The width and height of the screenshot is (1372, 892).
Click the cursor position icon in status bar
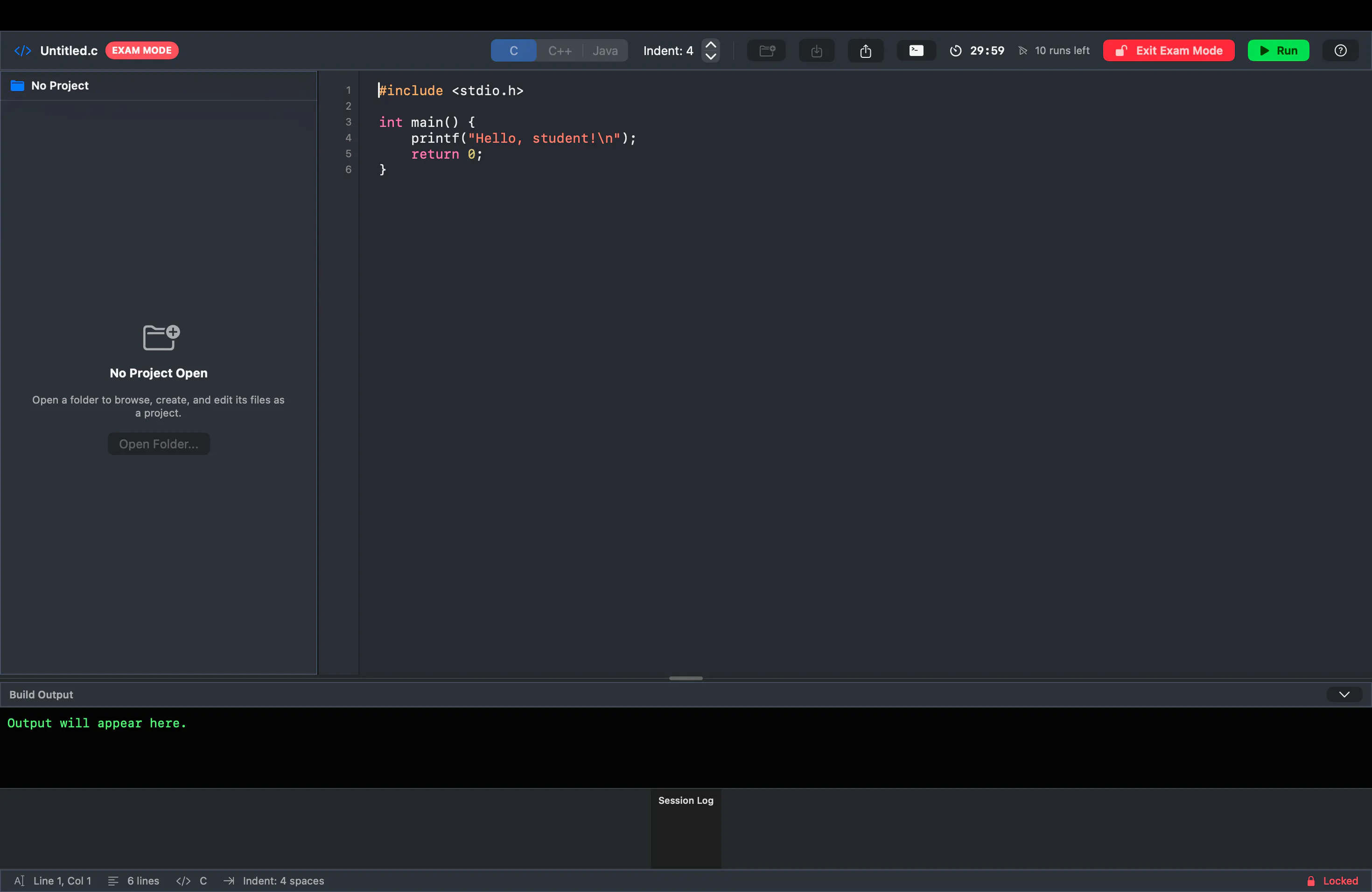coord(19,880)
